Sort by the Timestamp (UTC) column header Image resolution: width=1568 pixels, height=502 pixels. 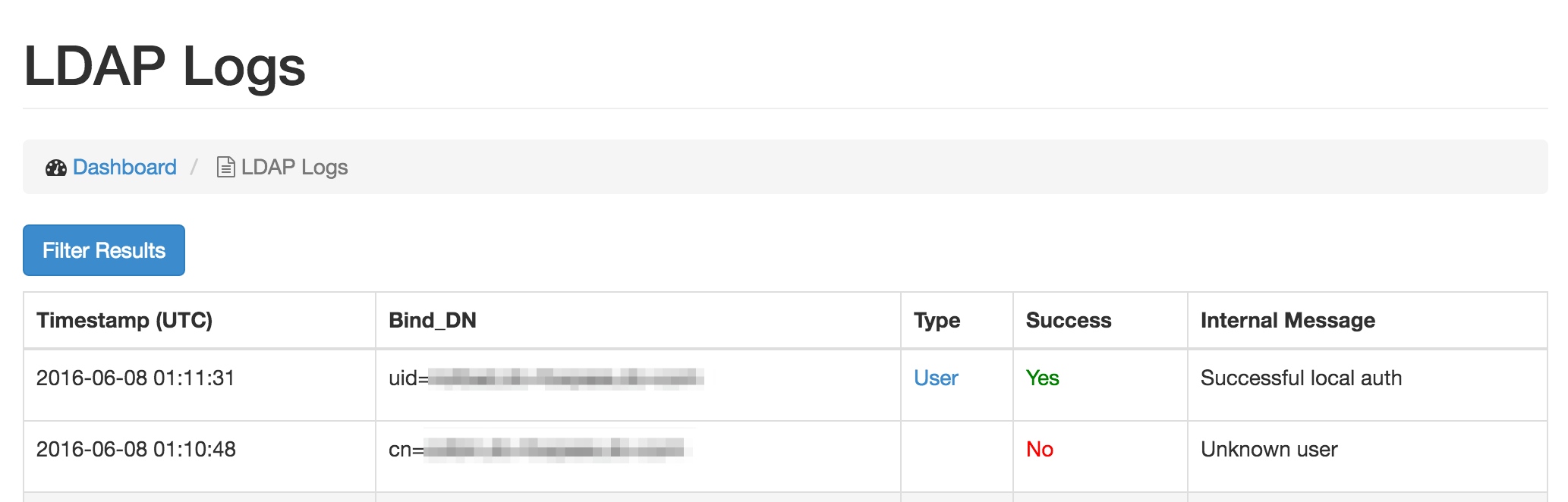pyautogui.click(x=126, y=320)
